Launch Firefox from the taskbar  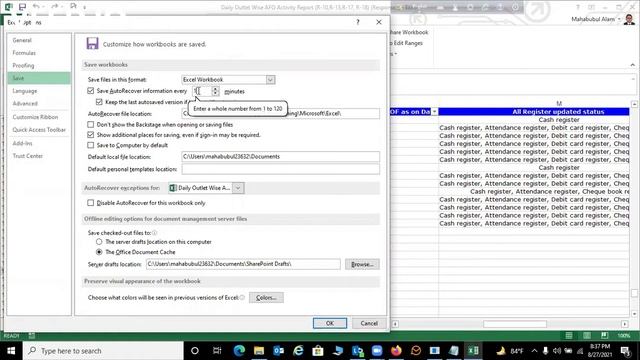pos(396,351)
